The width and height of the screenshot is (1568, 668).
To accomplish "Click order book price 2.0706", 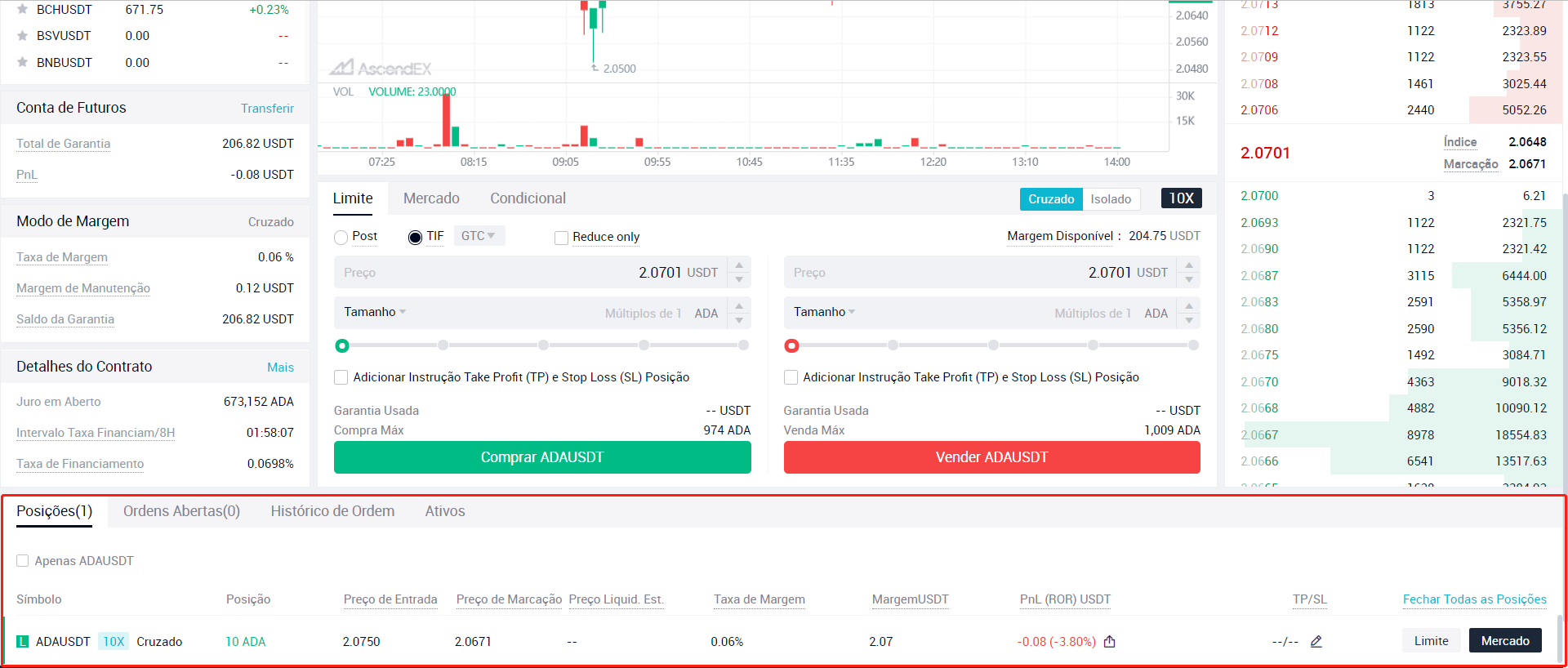I will pos(1259,110).
